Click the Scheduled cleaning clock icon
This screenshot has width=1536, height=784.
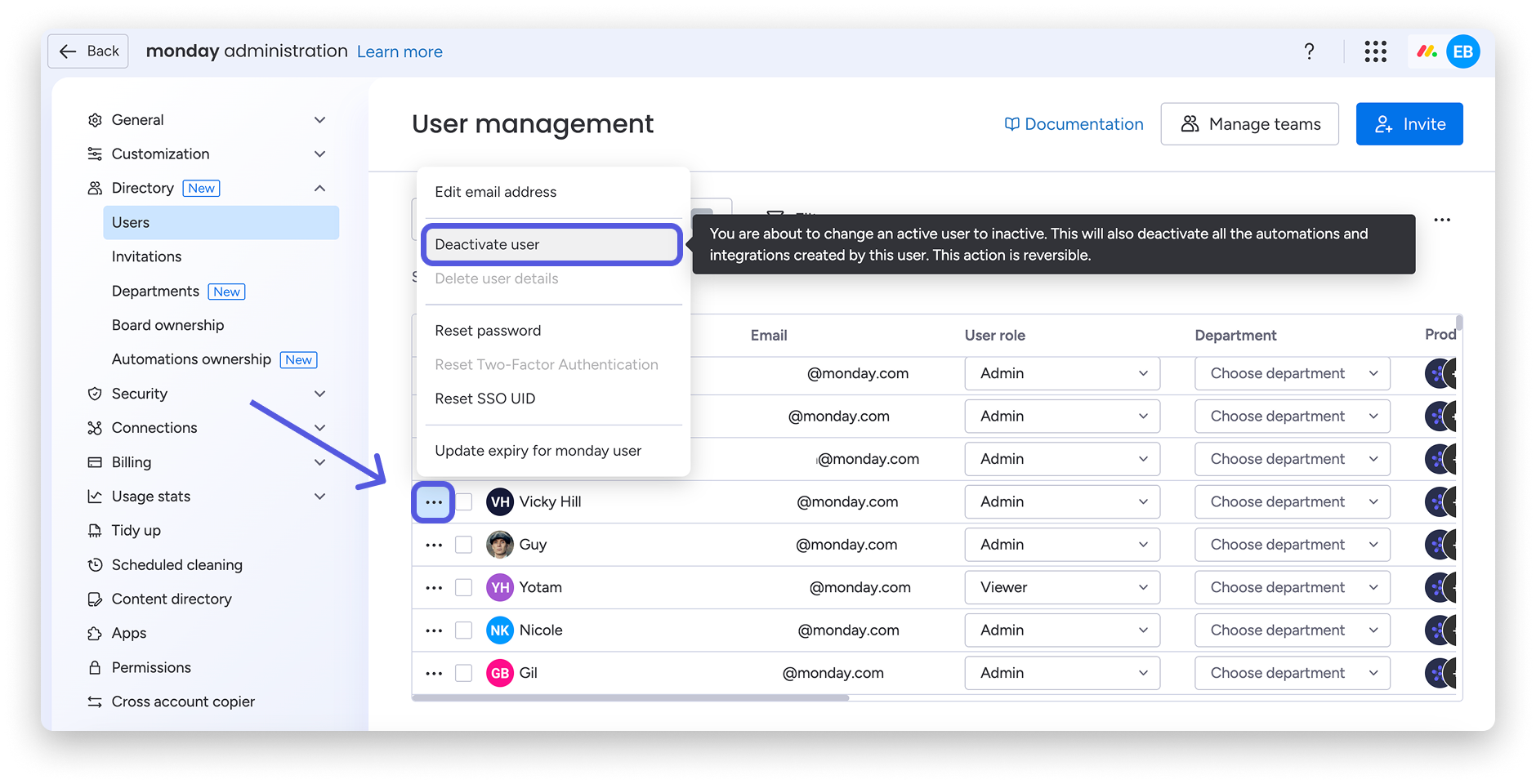95,565
